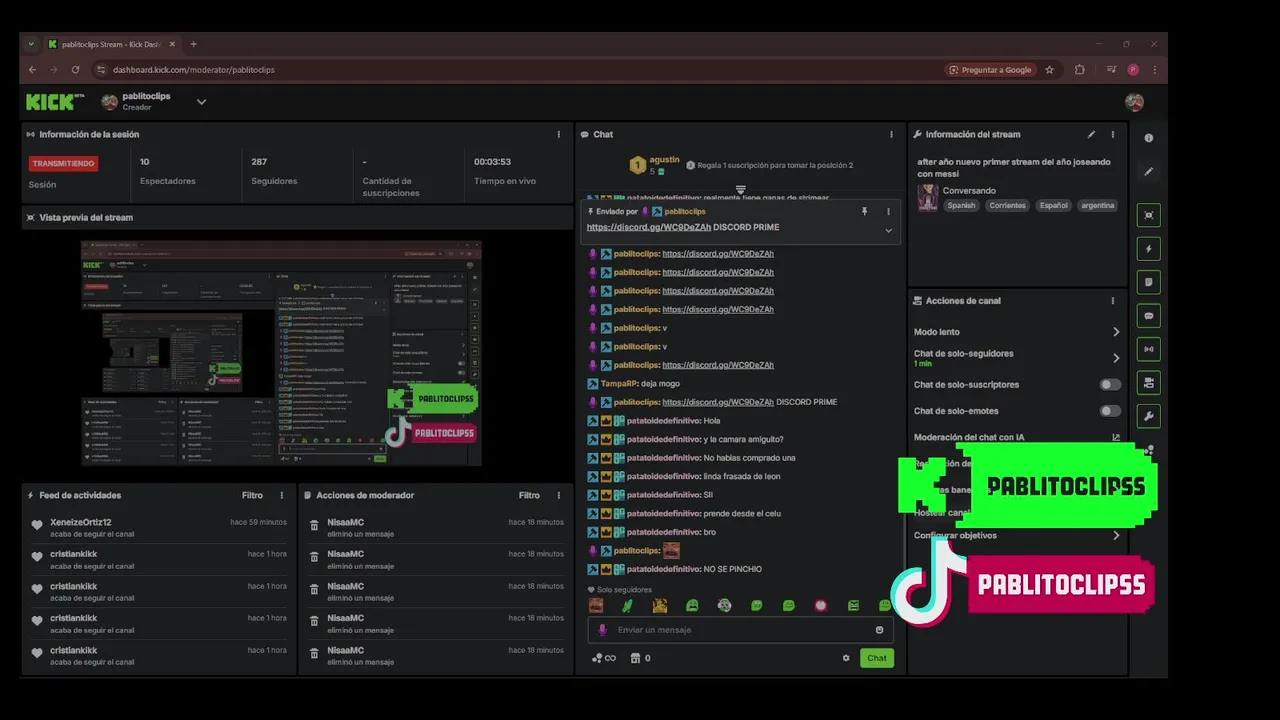Open Moderación del chat con IA external link

pyautogui.click(x=1116, y=437)
